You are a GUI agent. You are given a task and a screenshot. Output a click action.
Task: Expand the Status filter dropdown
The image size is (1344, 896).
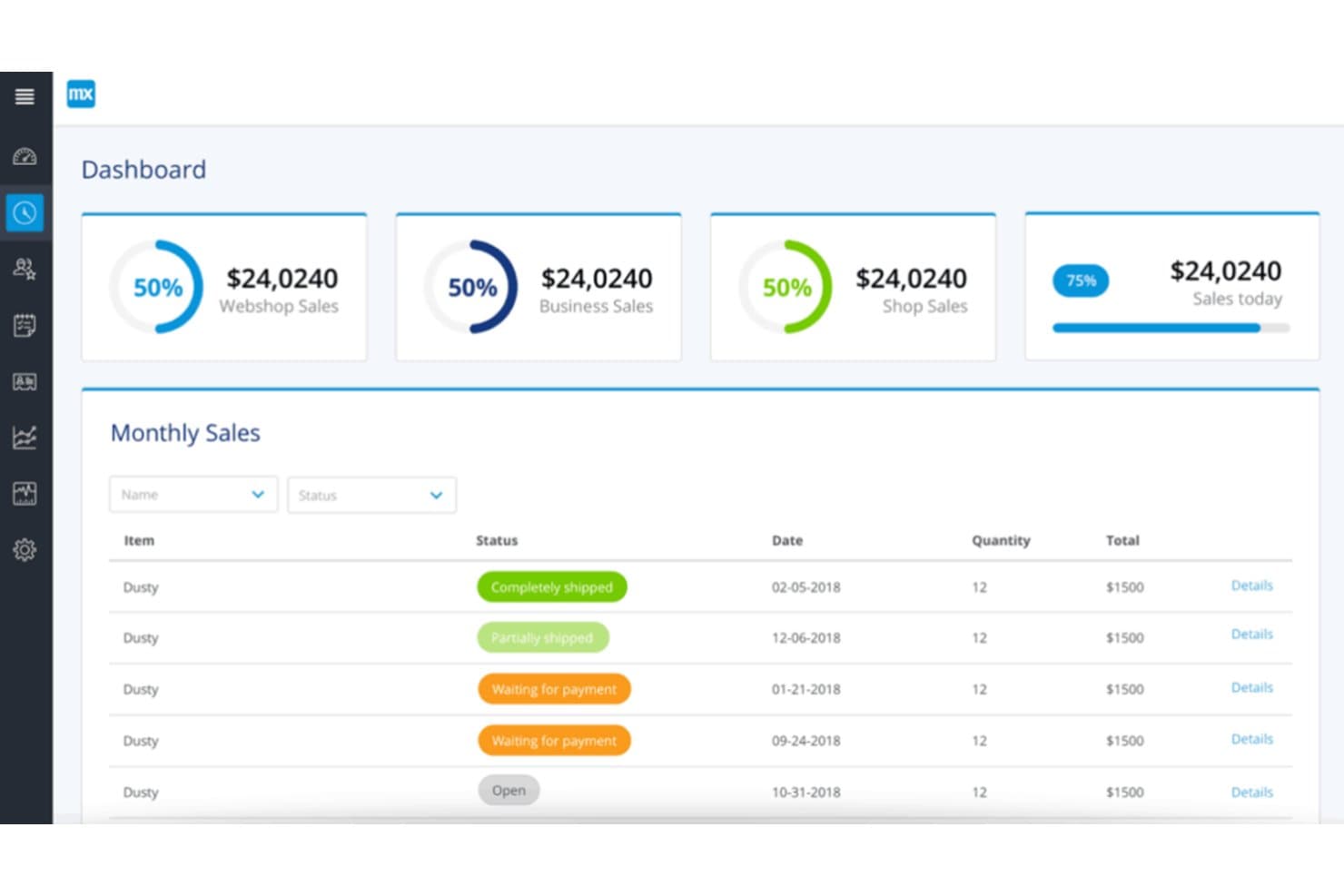(371, 496)
